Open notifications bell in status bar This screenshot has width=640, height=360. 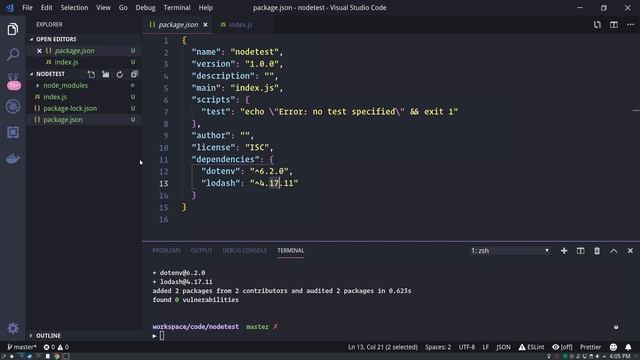point(628,347)
